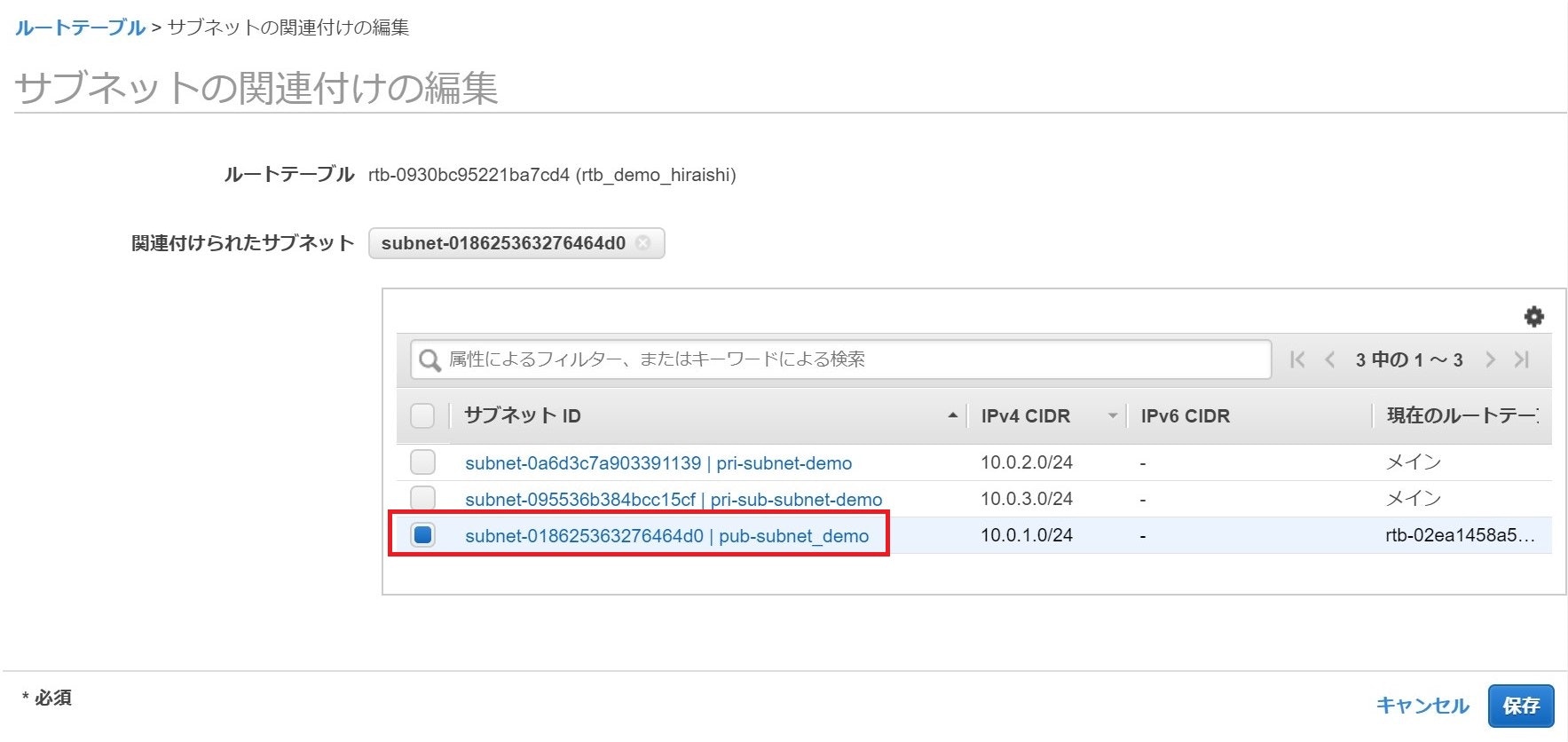Image resolution: width=1568 pixels, height=742 pixels.
Task: Click the rtb-0930bc95221ba7cd4 route table ID text
Action: pyautogui.click(x=469, y=175)
